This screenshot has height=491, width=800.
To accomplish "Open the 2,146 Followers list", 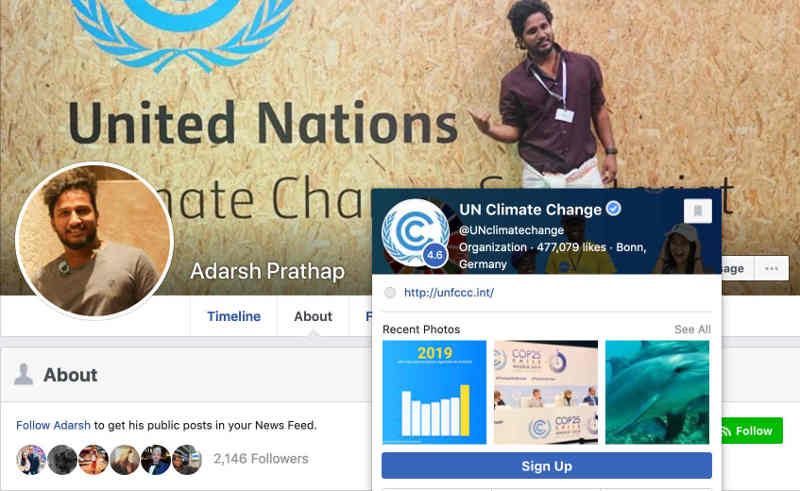I will pyautogui.click(x=261, y=459).
